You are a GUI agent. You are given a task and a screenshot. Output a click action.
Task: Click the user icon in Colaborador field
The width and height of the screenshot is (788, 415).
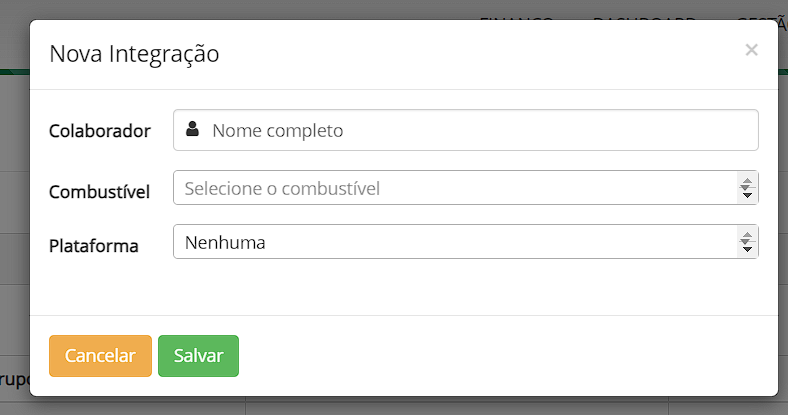(193, 130)
